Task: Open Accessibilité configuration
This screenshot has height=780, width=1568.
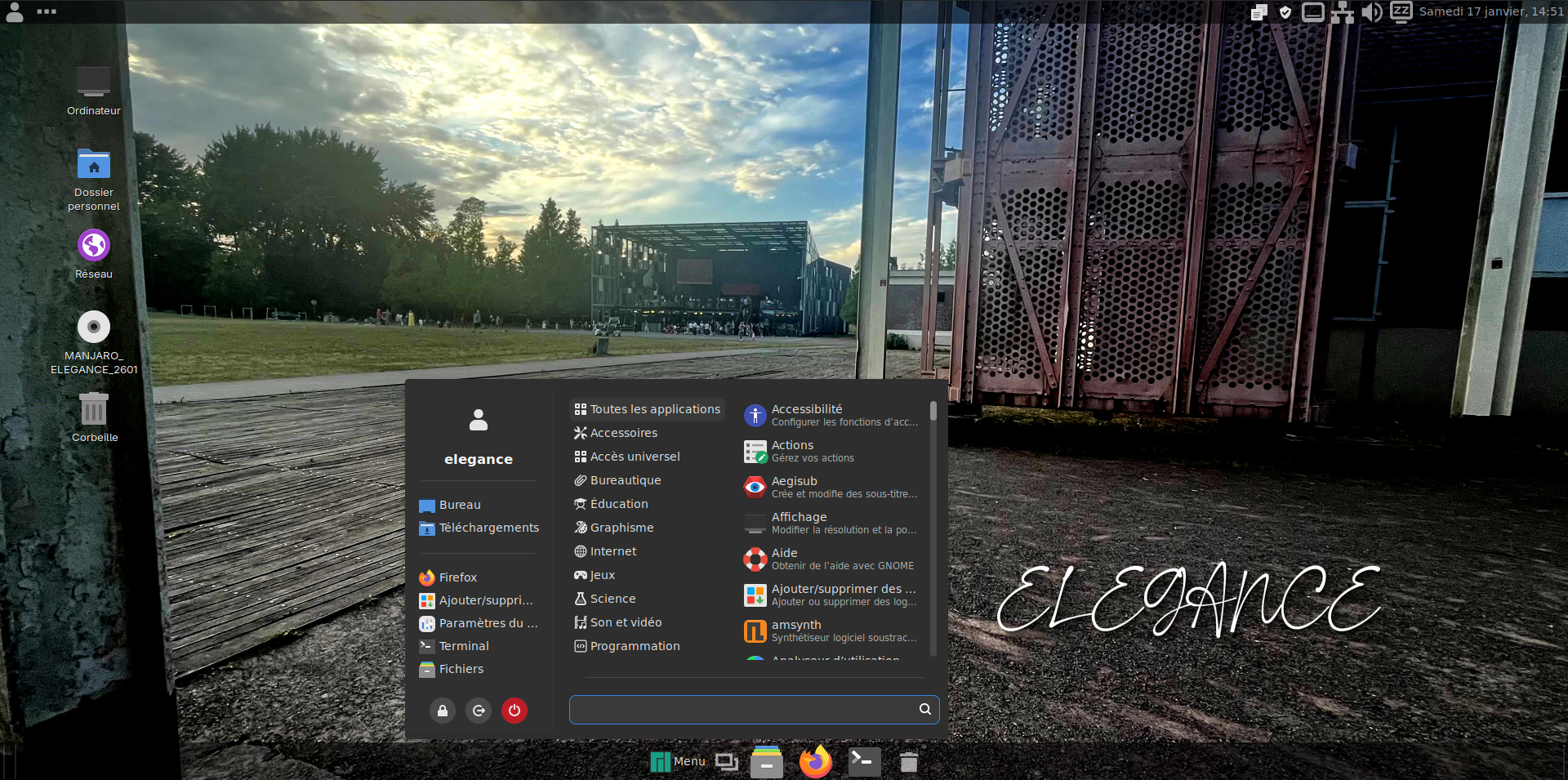Action: [x=807, y=415]
